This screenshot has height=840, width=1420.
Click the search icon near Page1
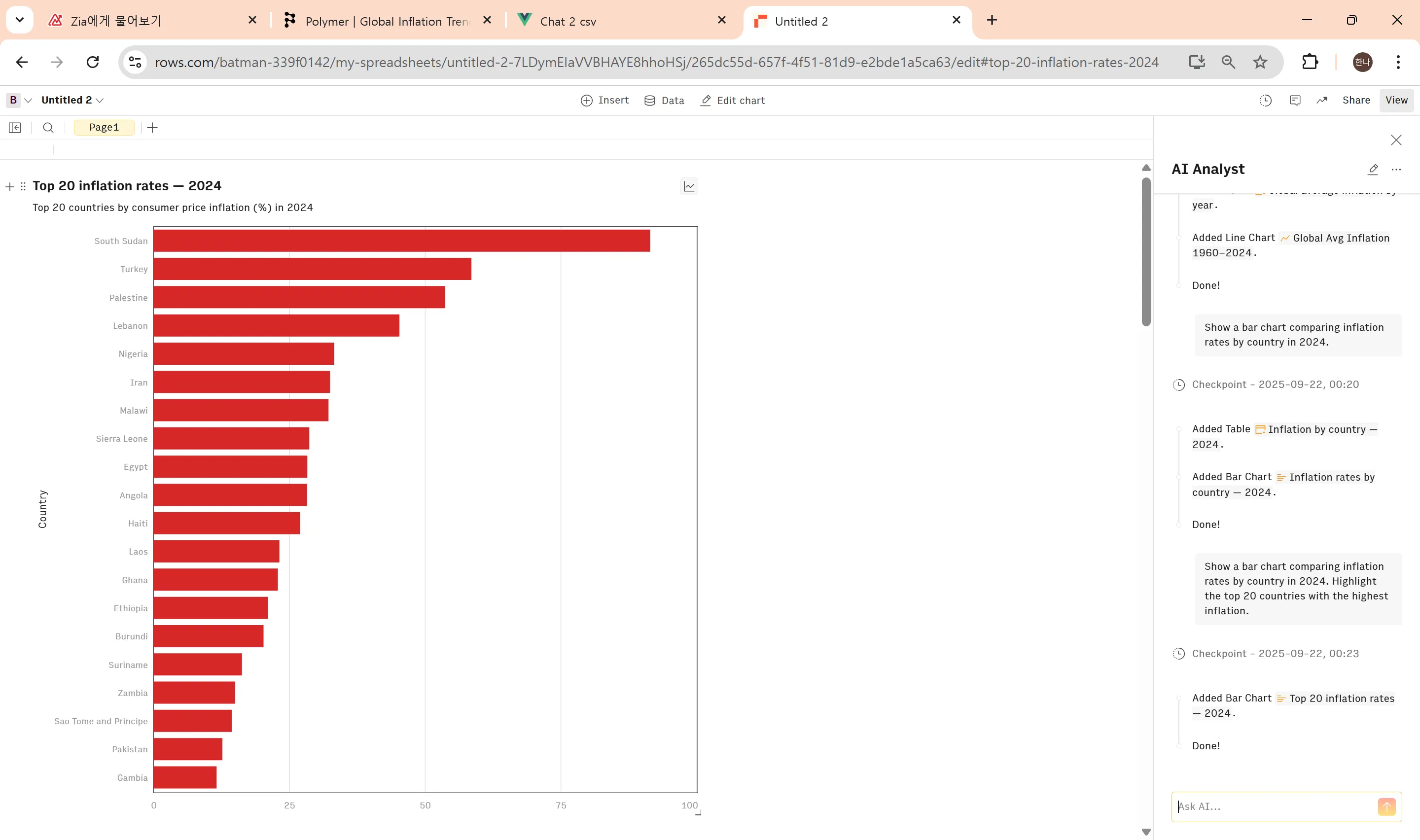click(48, 127)
